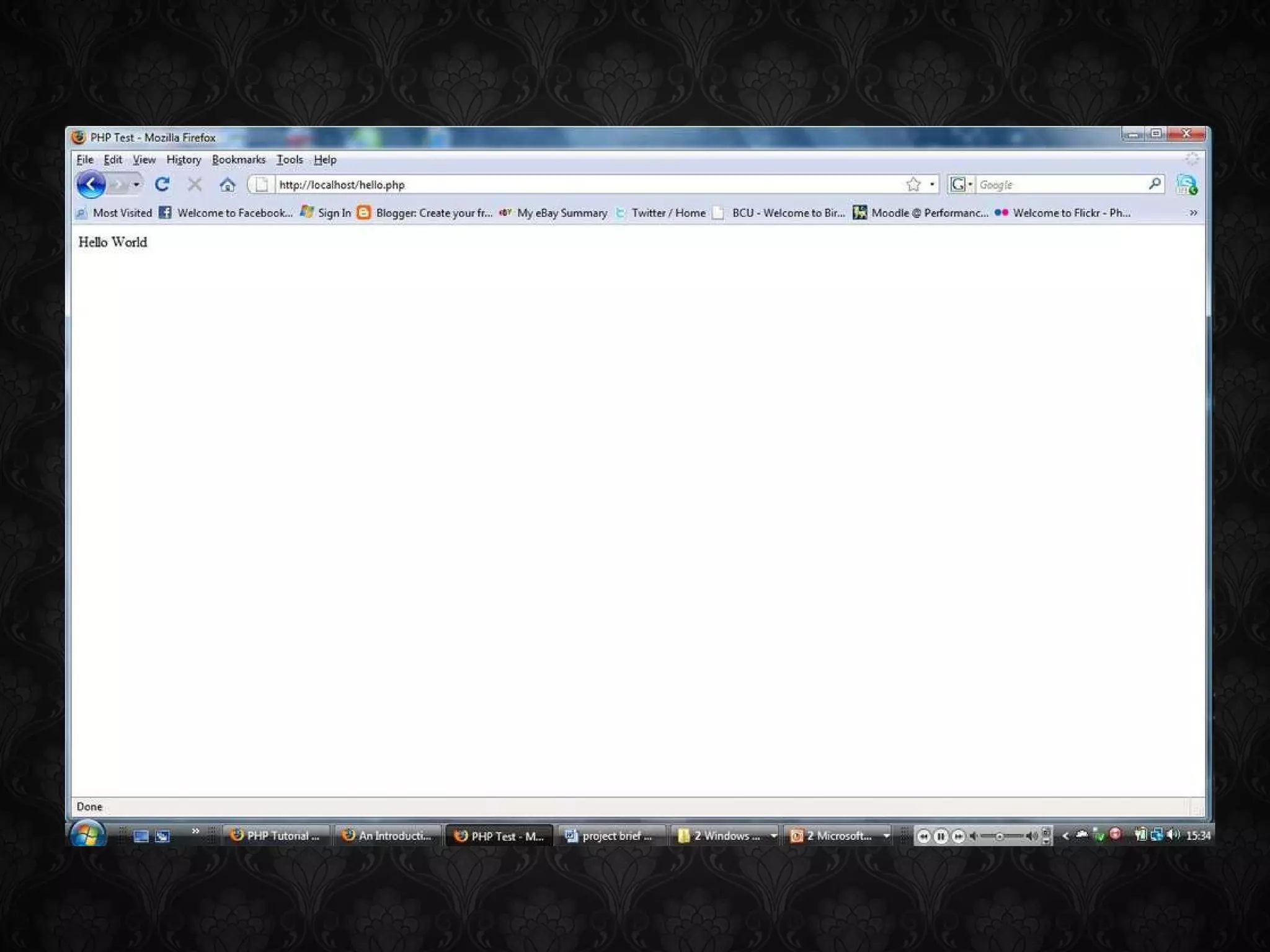Expand the quick launch chevron
The height and width of the screenshot is (952, 1270).
pyautogui.click(x=195, y=831)
